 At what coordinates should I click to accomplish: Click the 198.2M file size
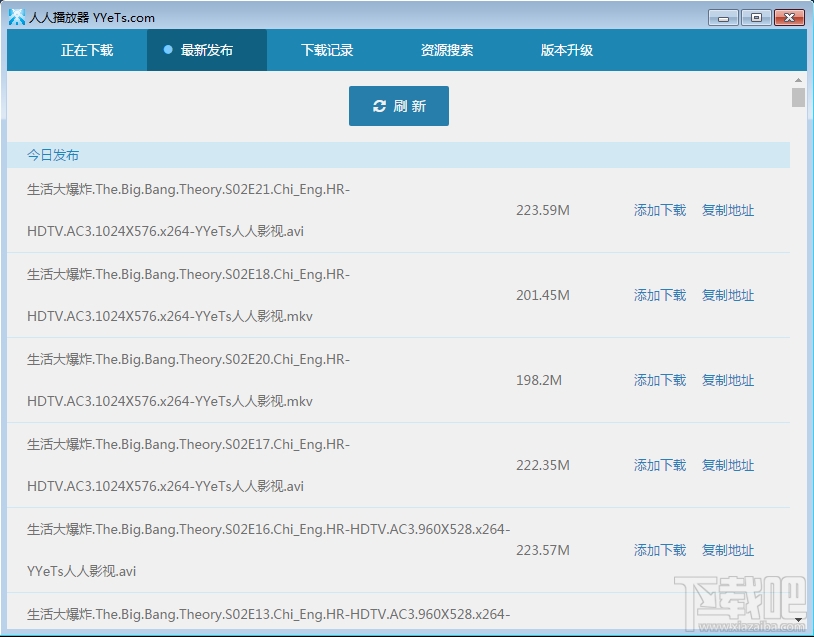(539, 381)
